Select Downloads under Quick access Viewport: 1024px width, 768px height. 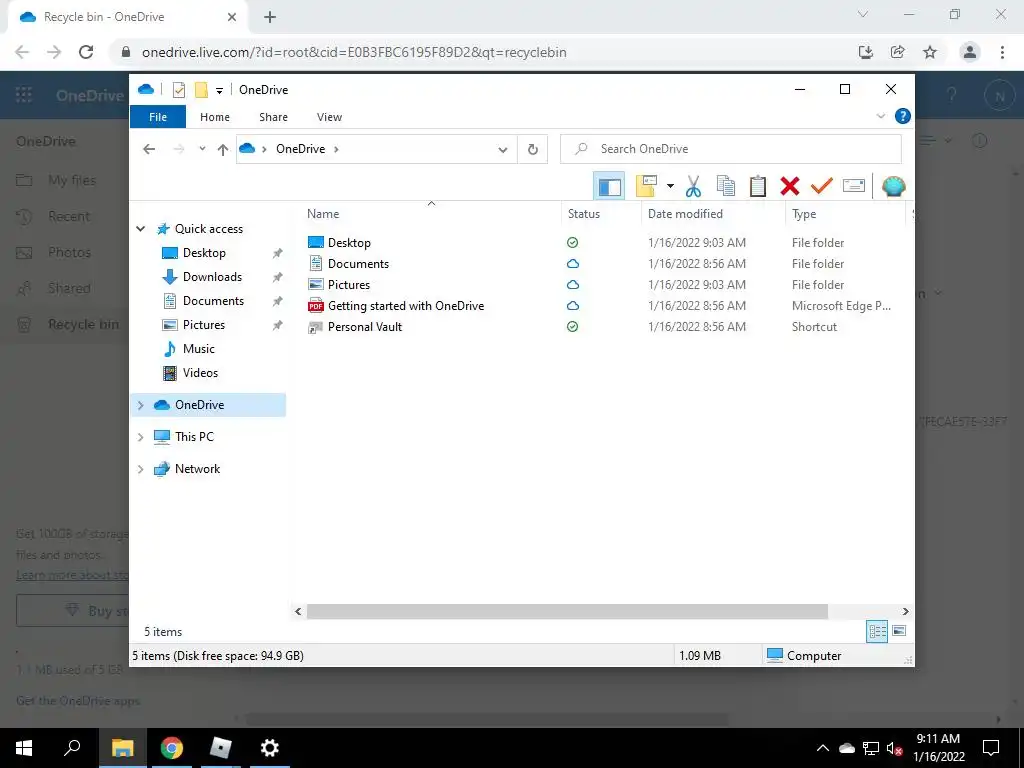(212, 277)
